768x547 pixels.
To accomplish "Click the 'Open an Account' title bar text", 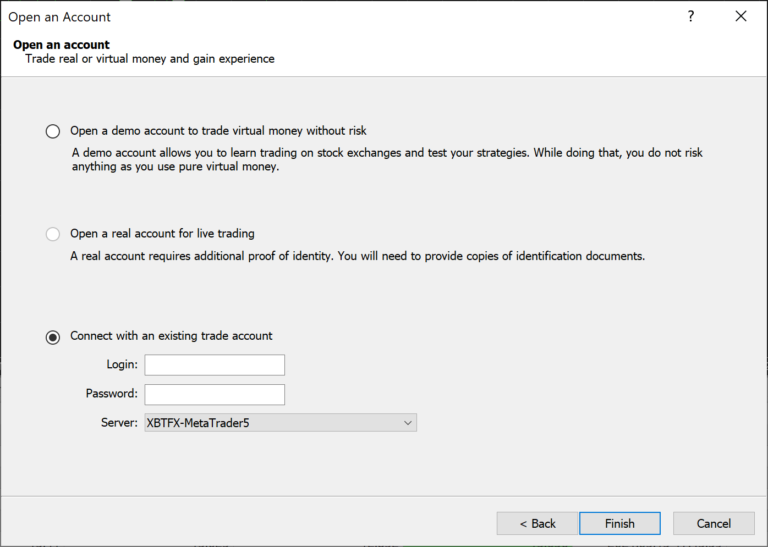I will (60, 17).
